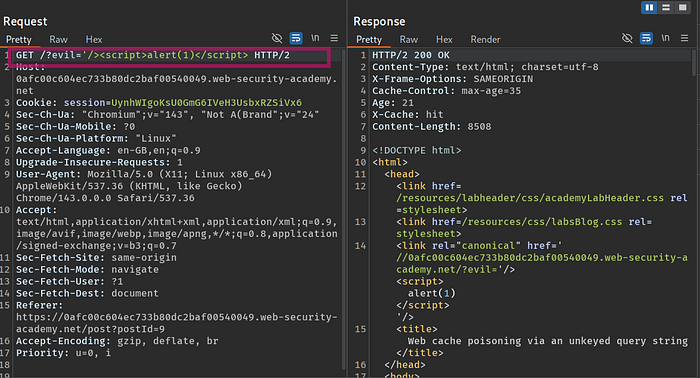Screen dimensions: 700x378
Task: Click the User-Agent Mozilla/5.0 header line
Action: click(144, 186)
